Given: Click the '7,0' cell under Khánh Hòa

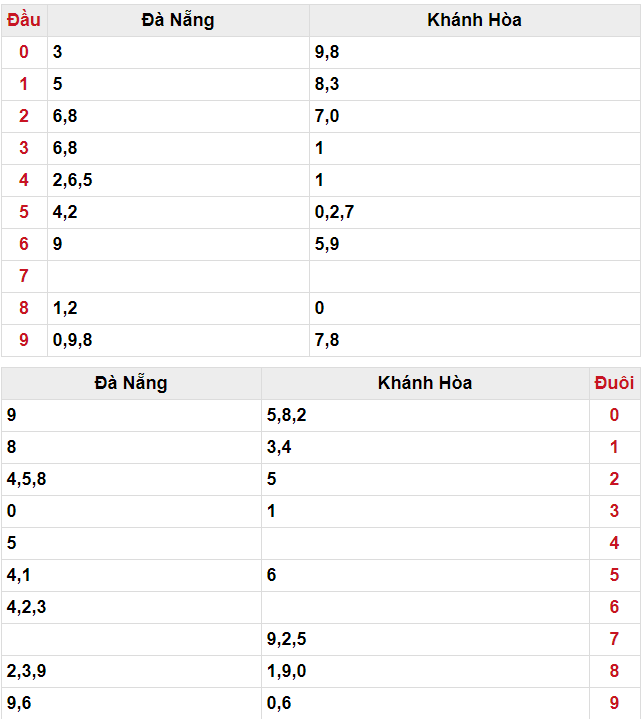Looking at the screenshot, I should tap(327, 117).
